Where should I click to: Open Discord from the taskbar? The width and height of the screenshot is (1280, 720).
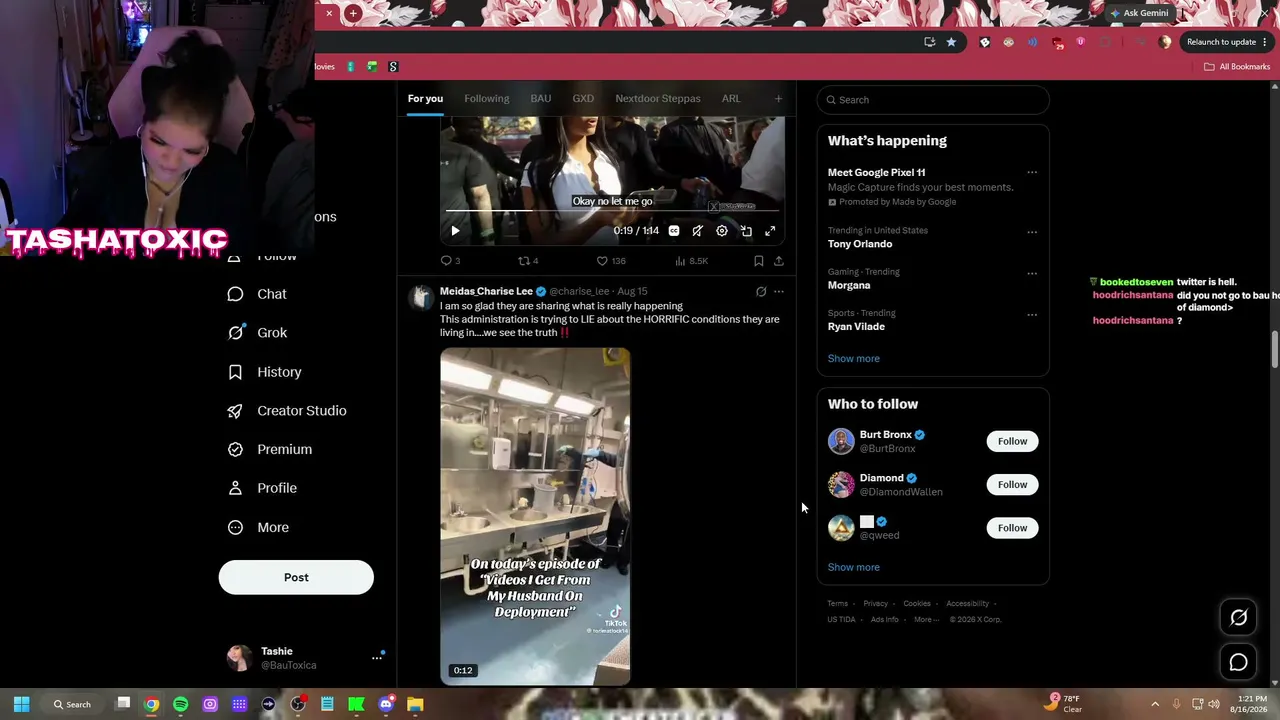coord(386,704)
